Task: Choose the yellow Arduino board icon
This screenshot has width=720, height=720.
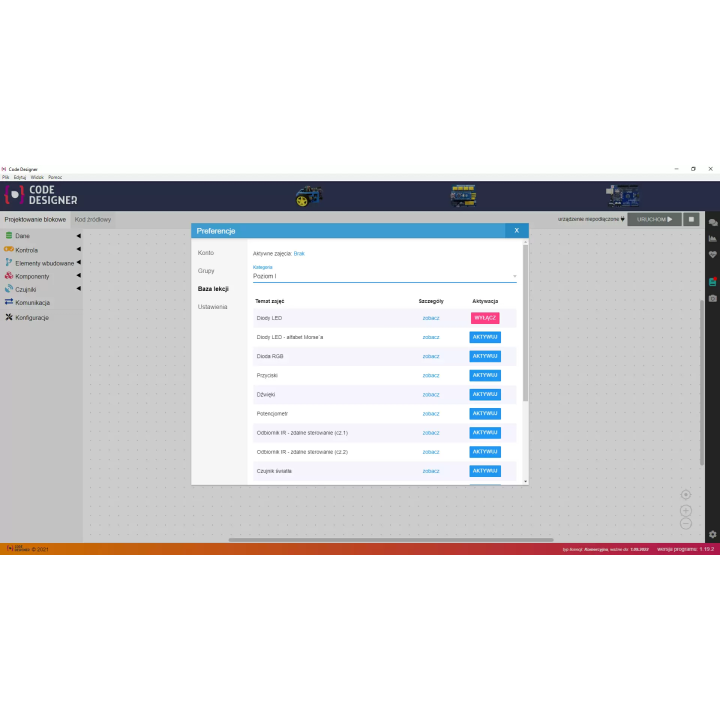Action: click(463, 196)
